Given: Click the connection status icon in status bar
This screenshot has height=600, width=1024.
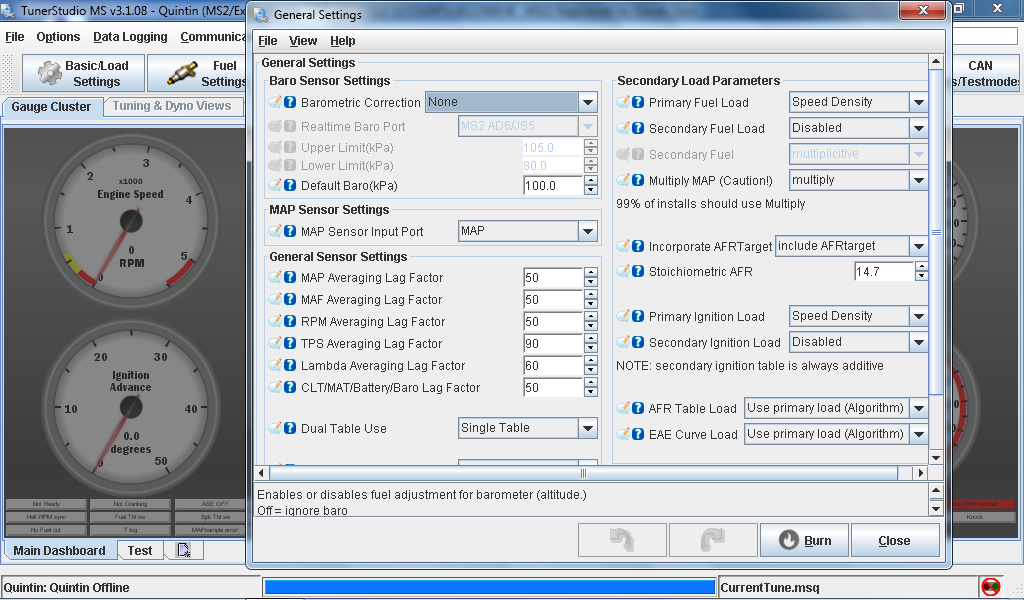Looking at the screenshot, I should click(990, 587).
